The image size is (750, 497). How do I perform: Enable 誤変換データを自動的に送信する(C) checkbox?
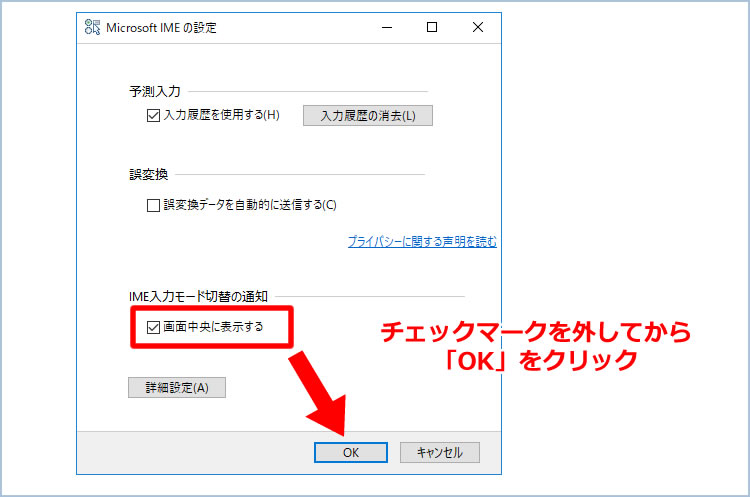click(x=153, y=206)
